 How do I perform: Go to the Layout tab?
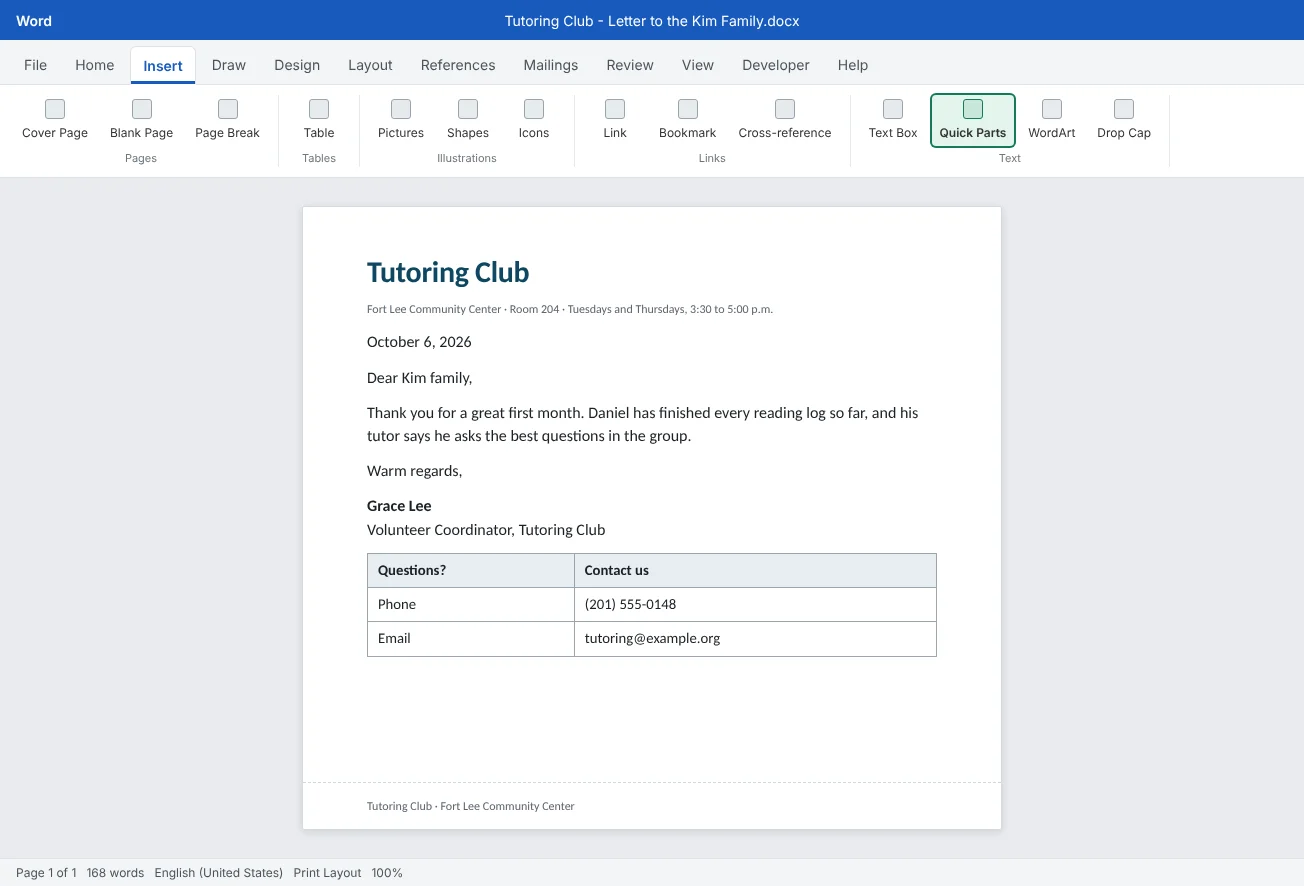tap(370, 65)
